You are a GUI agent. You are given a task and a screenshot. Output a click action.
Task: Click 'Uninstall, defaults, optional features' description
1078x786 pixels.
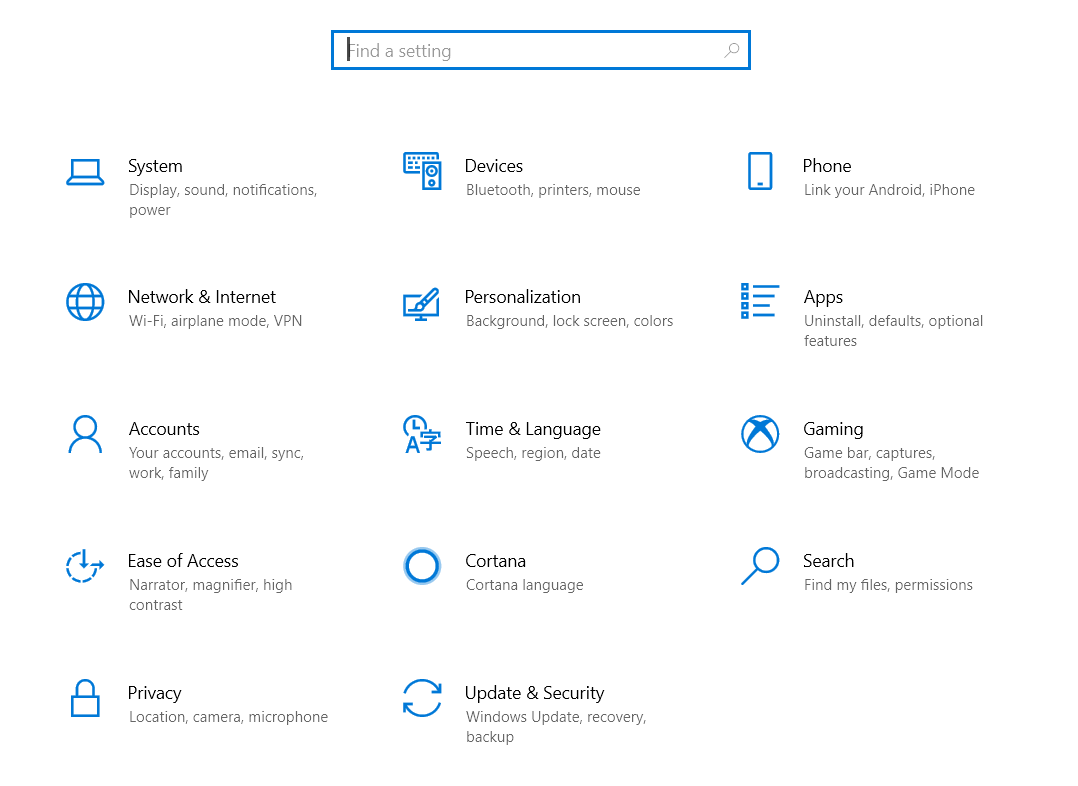[x=893, y=331]
